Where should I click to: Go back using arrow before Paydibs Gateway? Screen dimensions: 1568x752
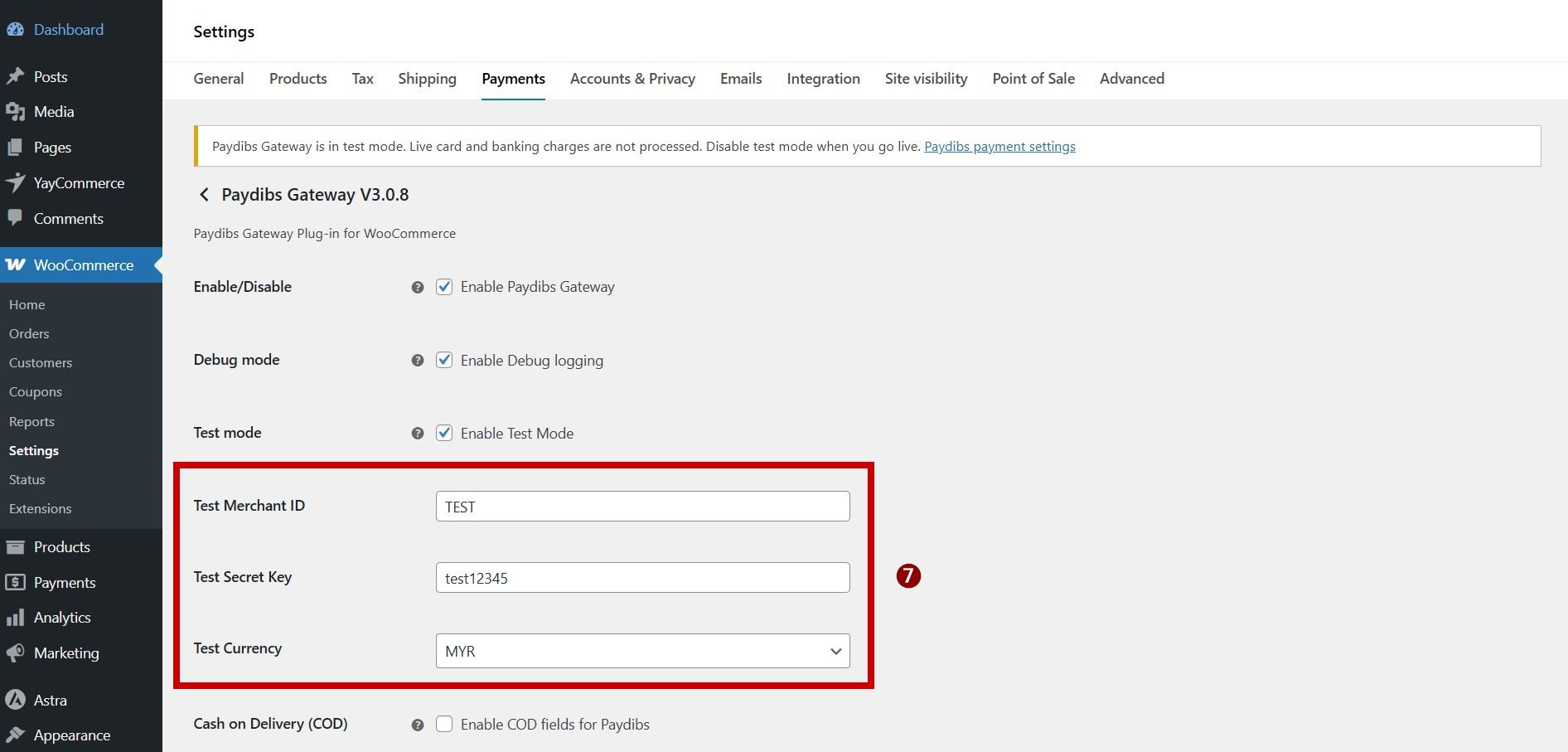pos(204,195)
